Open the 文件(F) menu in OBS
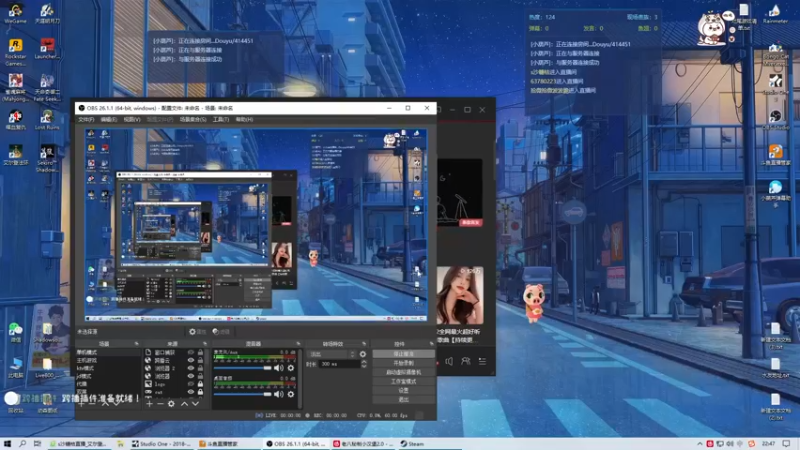The width and height of the screenshot is (800, 450). [86, 119]
